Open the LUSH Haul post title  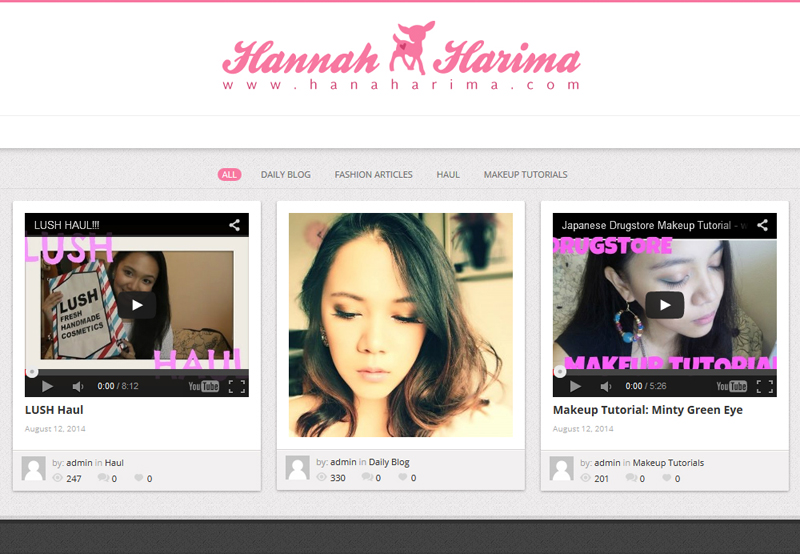[x=54, y=410]
